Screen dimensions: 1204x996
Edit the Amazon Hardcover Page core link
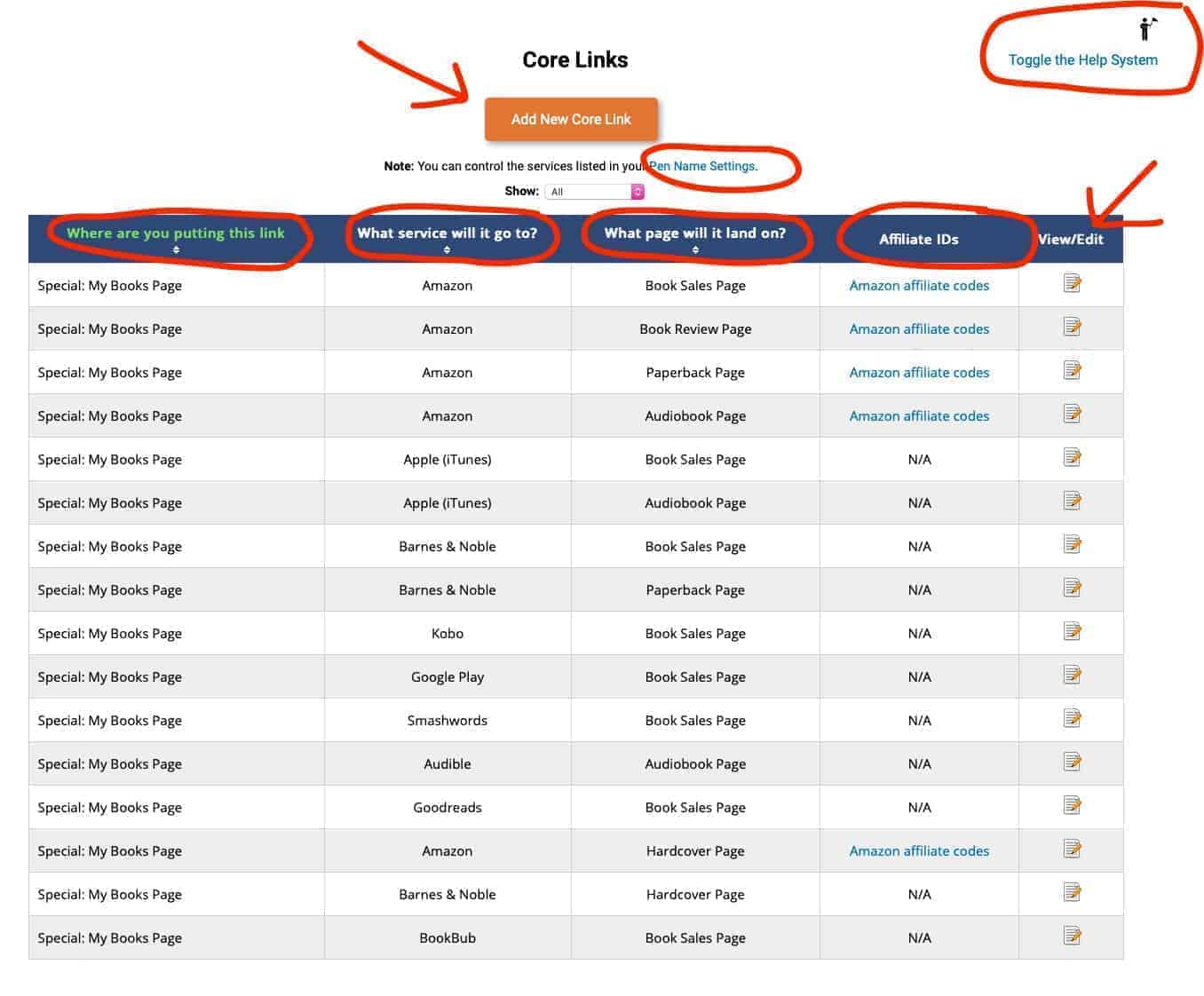(1072, 849)
